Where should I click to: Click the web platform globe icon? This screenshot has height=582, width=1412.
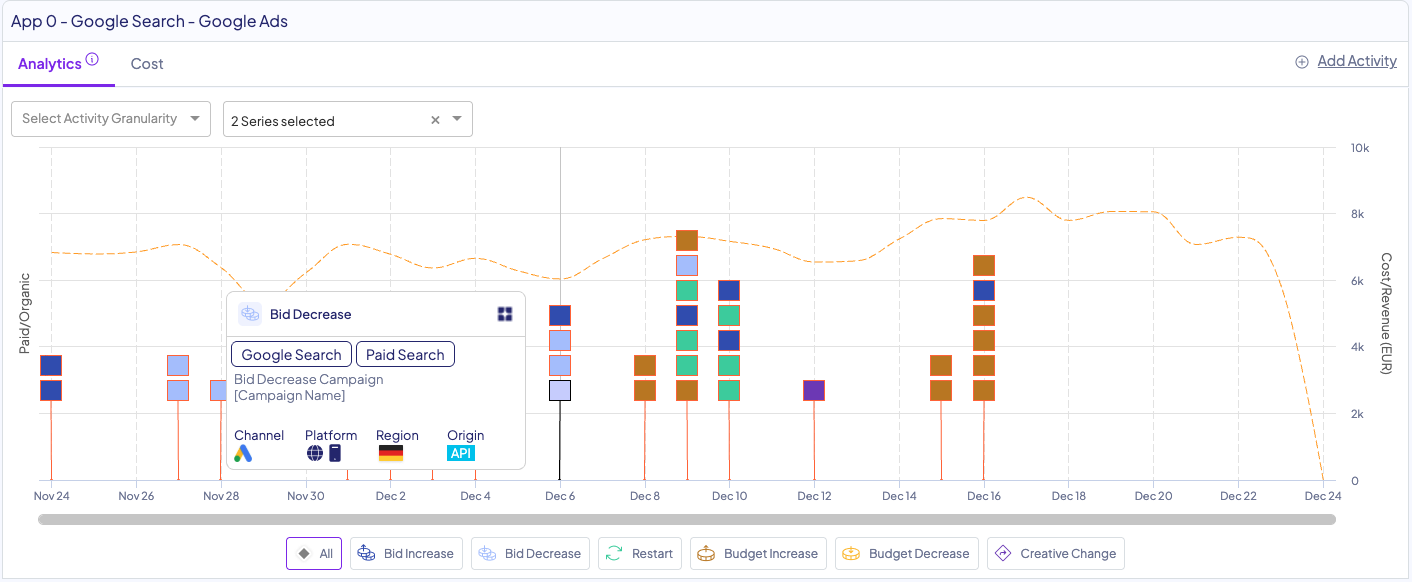tap(315, 454)
